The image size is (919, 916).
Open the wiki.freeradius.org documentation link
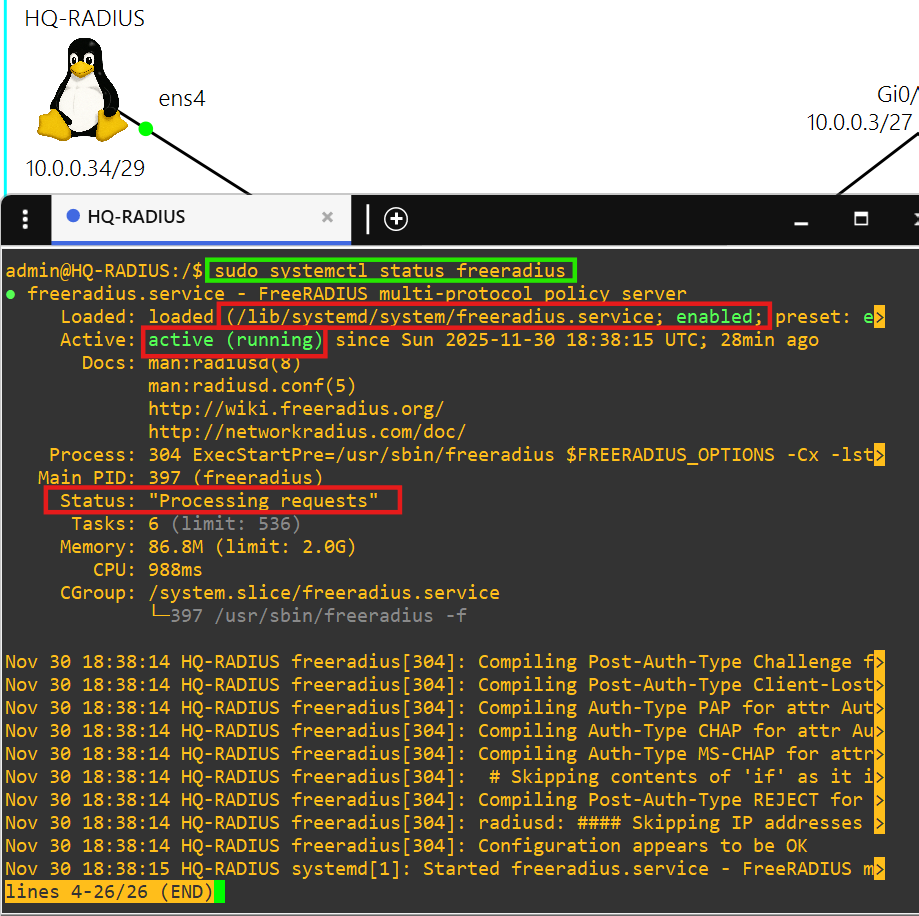(x=295, y=409)
